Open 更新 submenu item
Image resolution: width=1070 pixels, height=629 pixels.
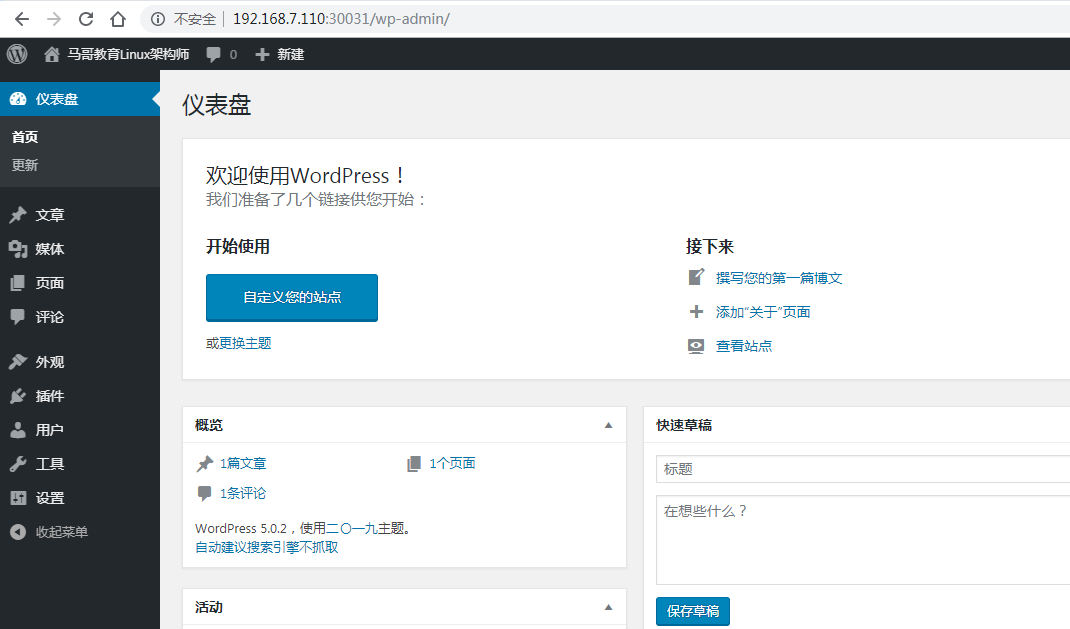(25, 165)
